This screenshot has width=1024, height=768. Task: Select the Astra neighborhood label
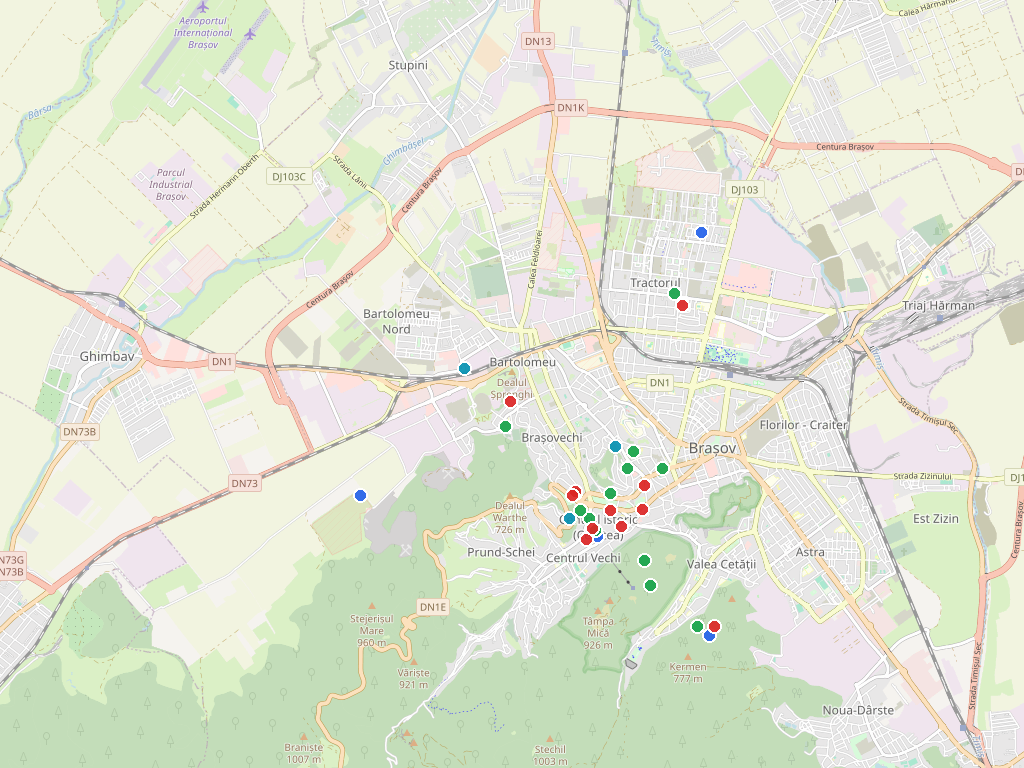810,552
